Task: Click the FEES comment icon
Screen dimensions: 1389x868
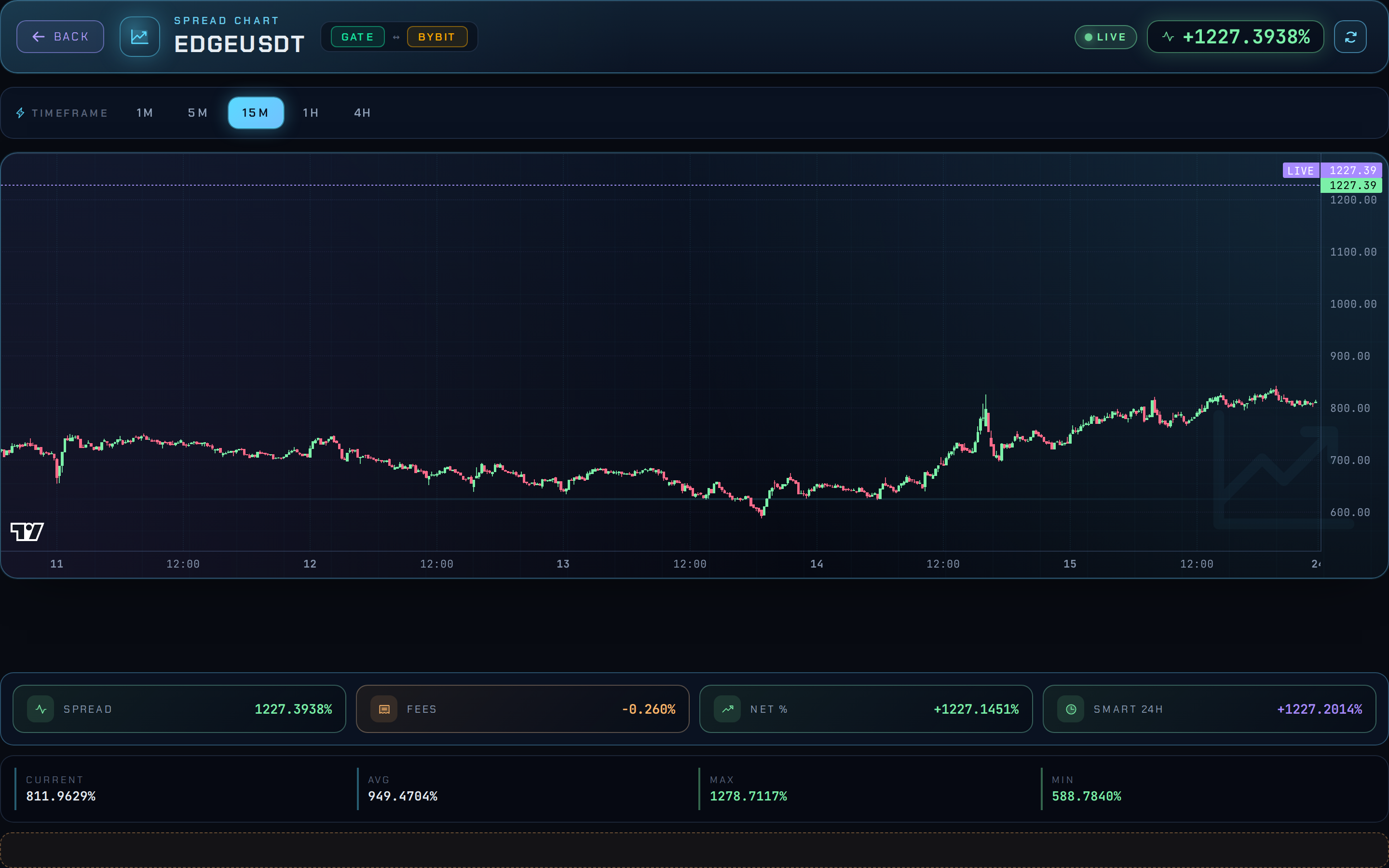Action: click(384, 708)
